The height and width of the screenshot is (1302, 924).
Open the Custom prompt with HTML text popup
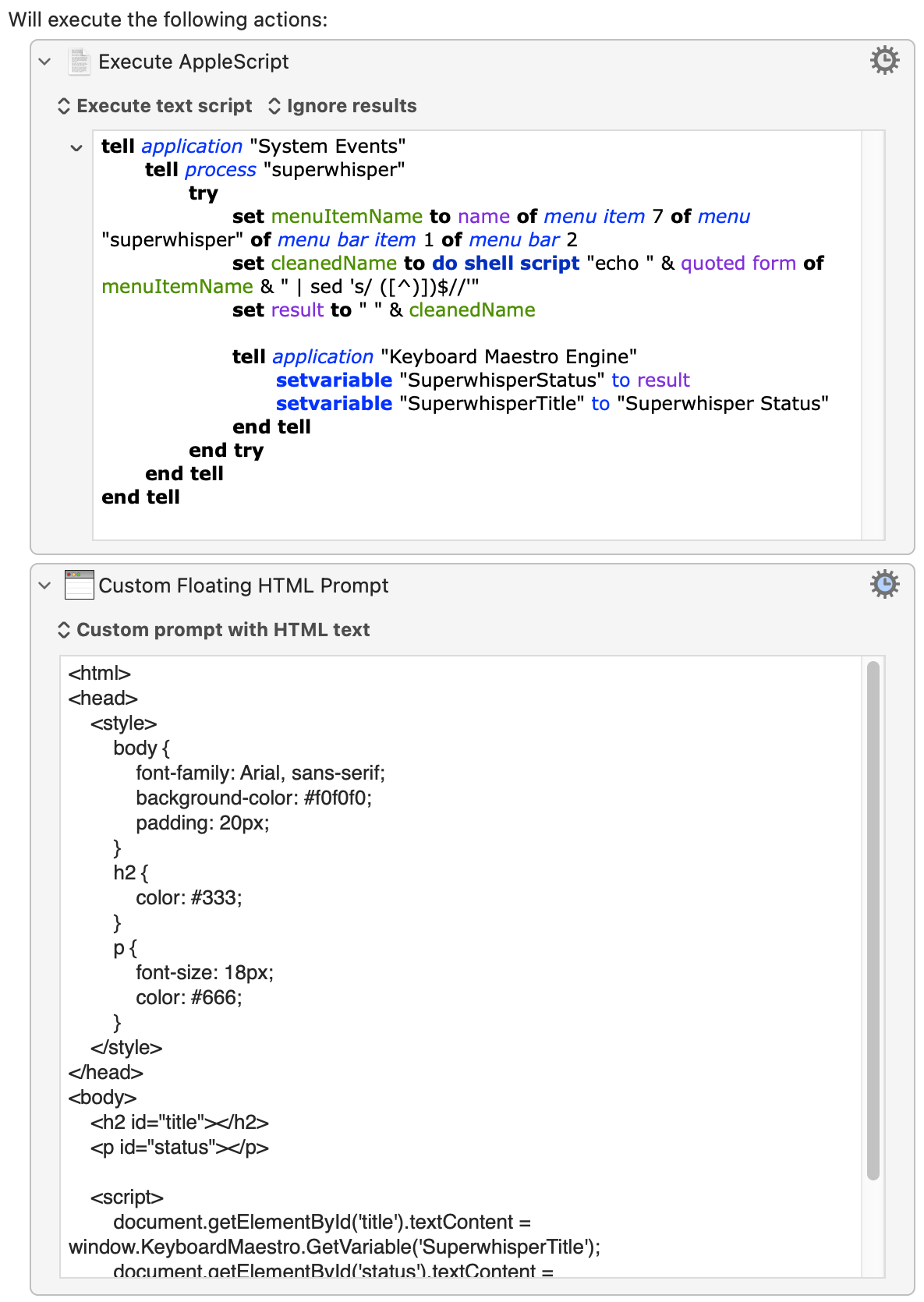pos(214,630)
